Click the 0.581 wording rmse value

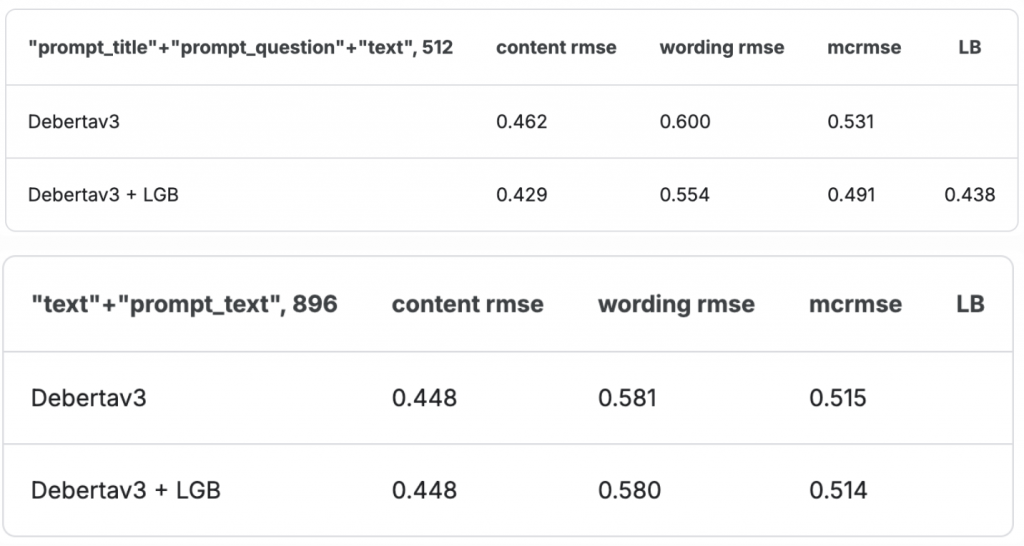(627, 398)
